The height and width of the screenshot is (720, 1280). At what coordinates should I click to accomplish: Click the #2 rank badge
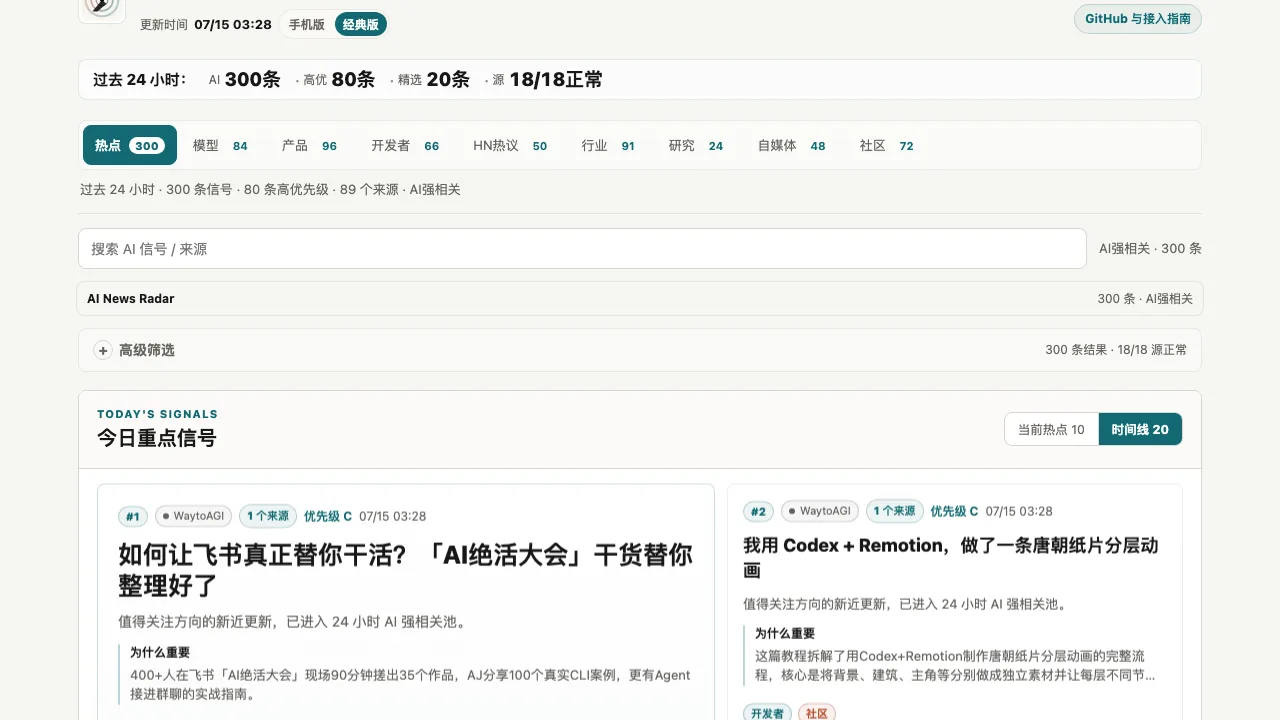point(759,511)
